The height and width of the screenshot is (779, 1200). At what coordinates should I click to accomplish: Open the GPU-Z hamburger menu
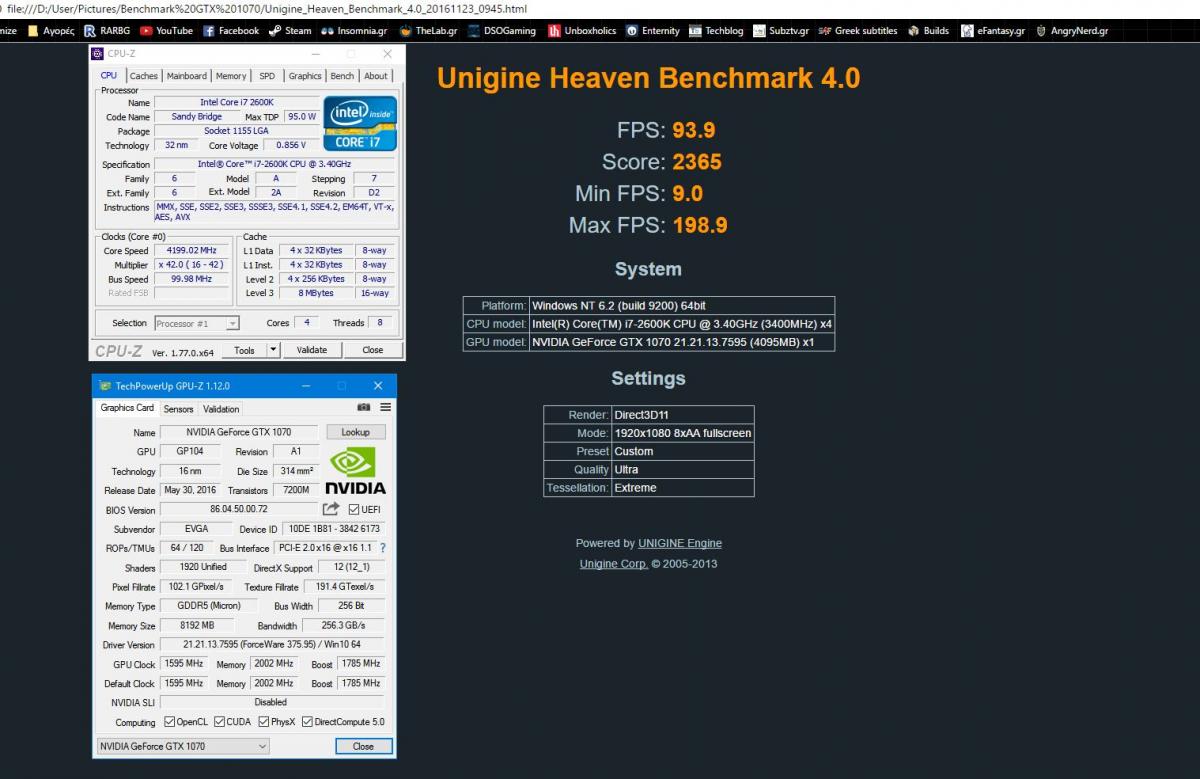[x=385, y=408]
